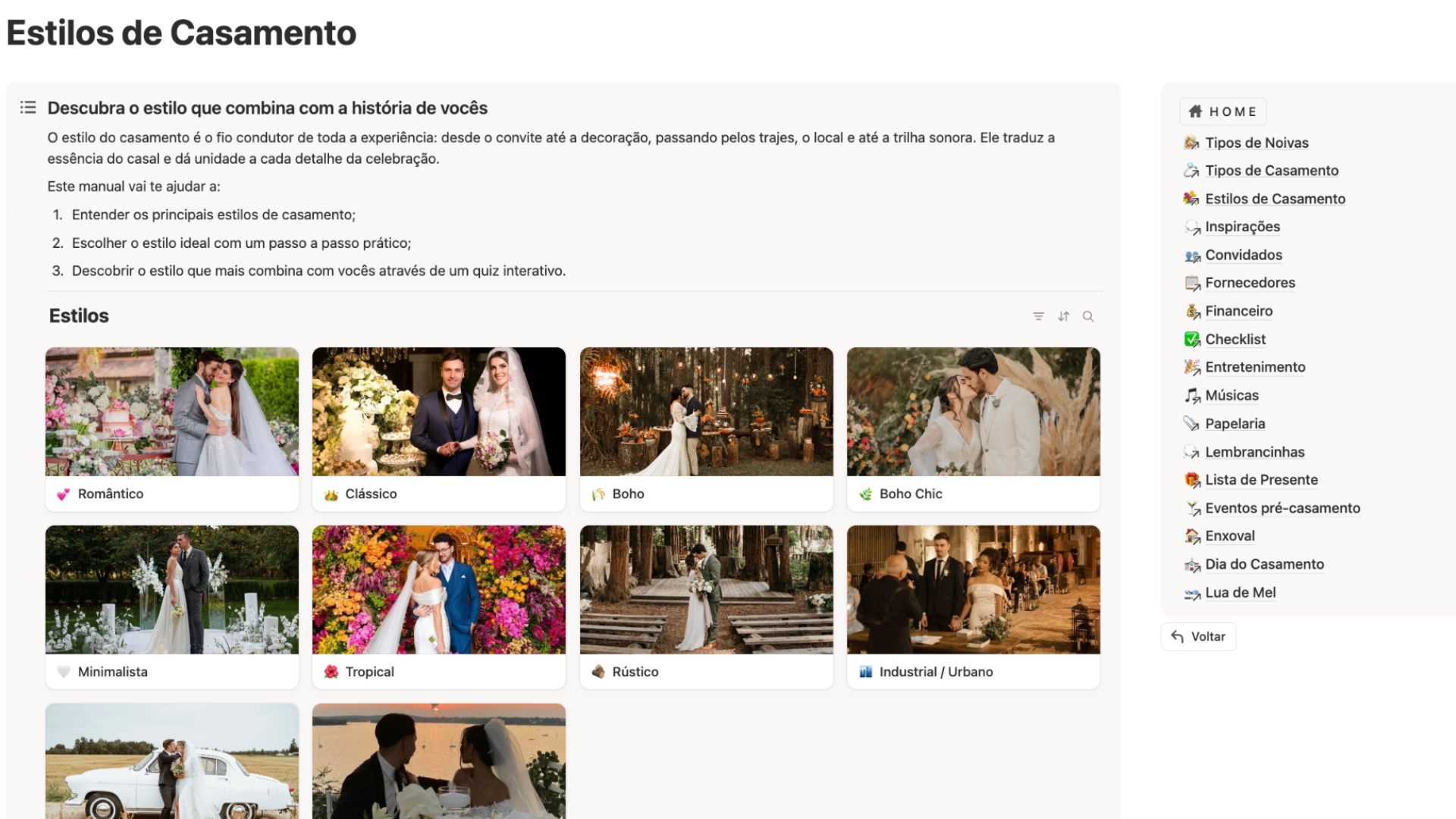
Task: Click the Músicas music note icon
Action: tap(1192, 395)
